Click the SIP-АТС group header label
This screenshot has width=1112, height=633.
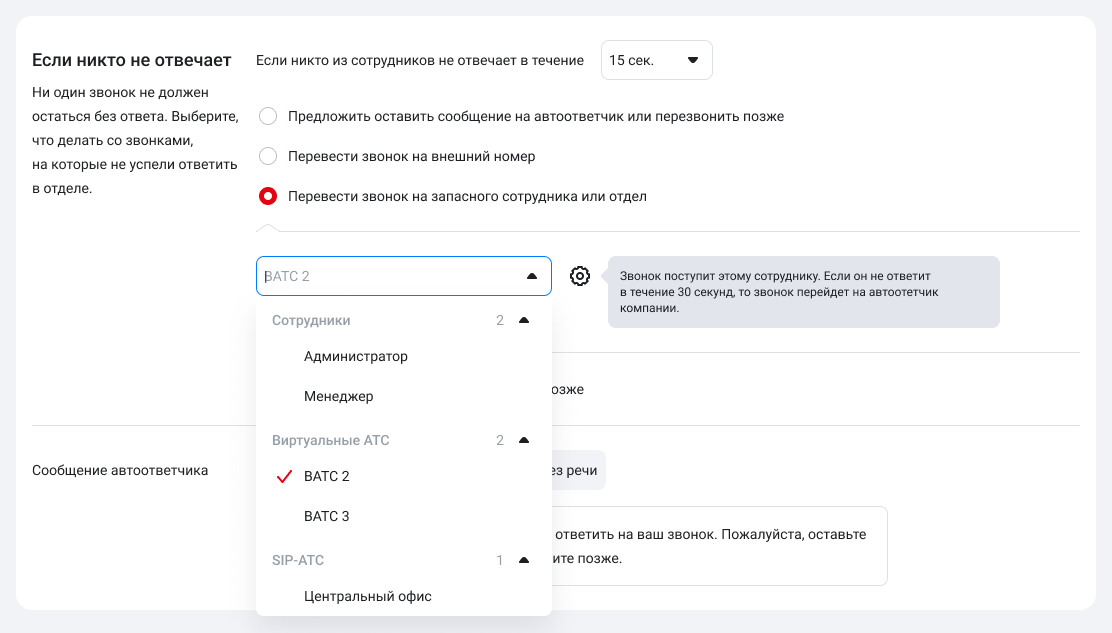pos(298,560)
